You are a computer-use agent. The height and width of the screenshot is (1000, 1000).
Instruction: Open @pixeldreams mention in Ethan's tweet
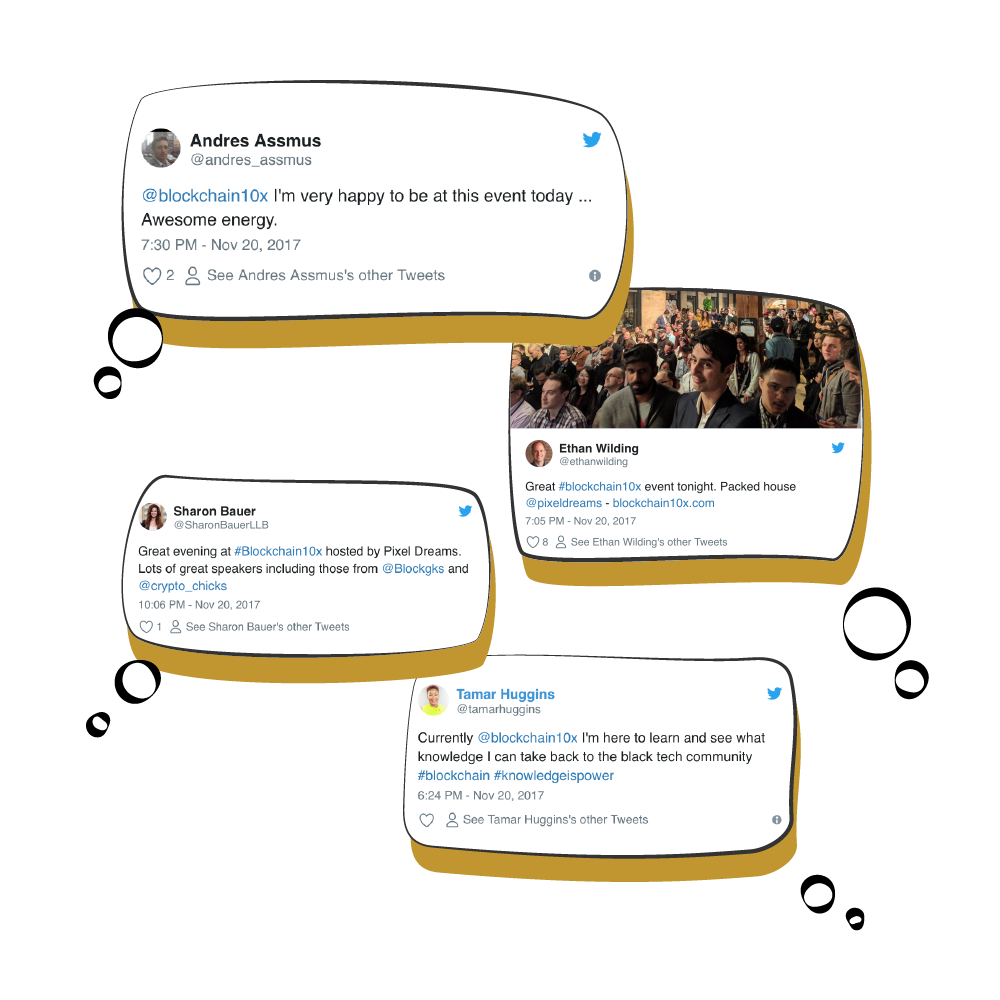tap(563, 503)
